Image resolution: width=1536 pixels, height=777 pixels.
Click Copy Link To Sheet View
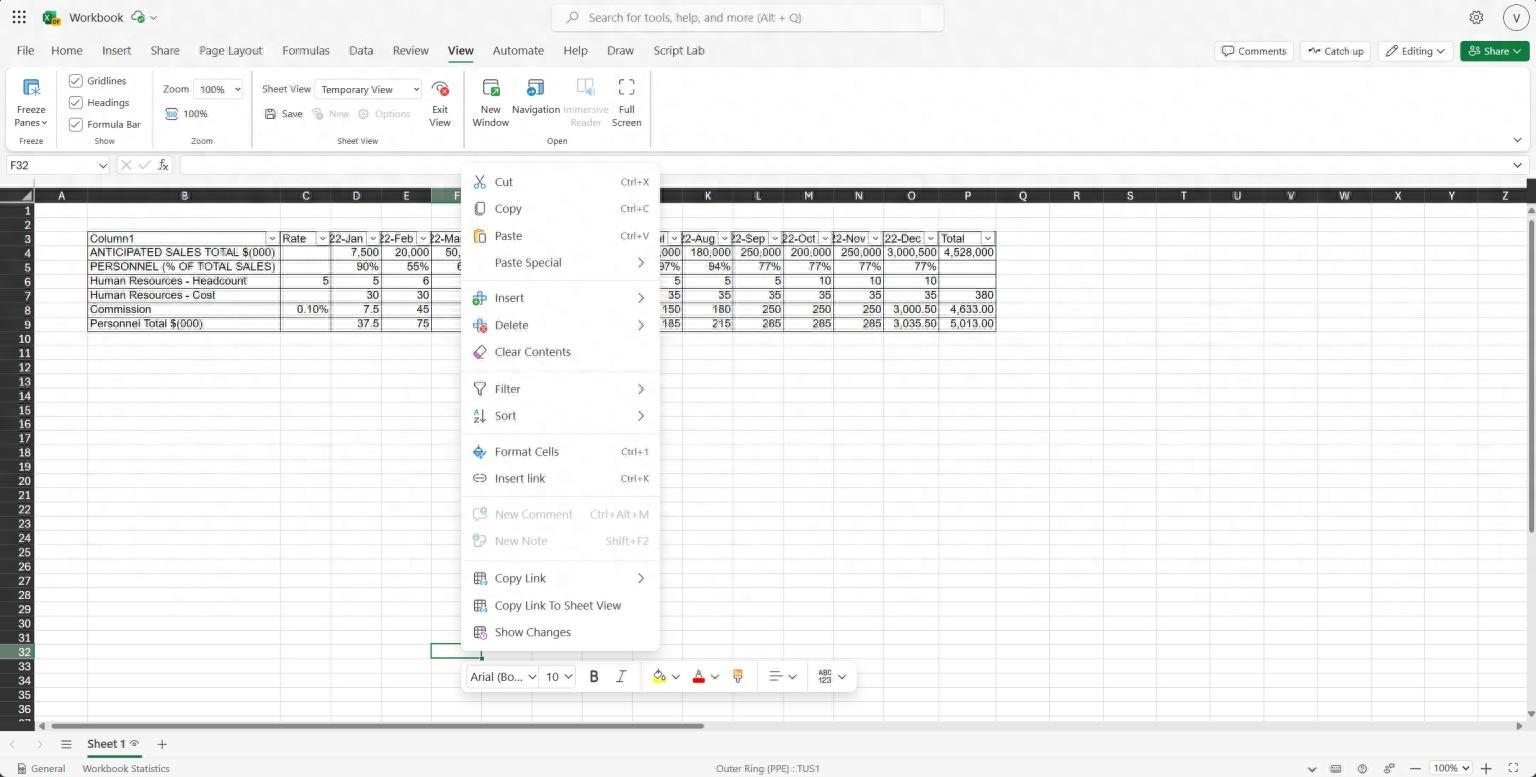[560, 606]
